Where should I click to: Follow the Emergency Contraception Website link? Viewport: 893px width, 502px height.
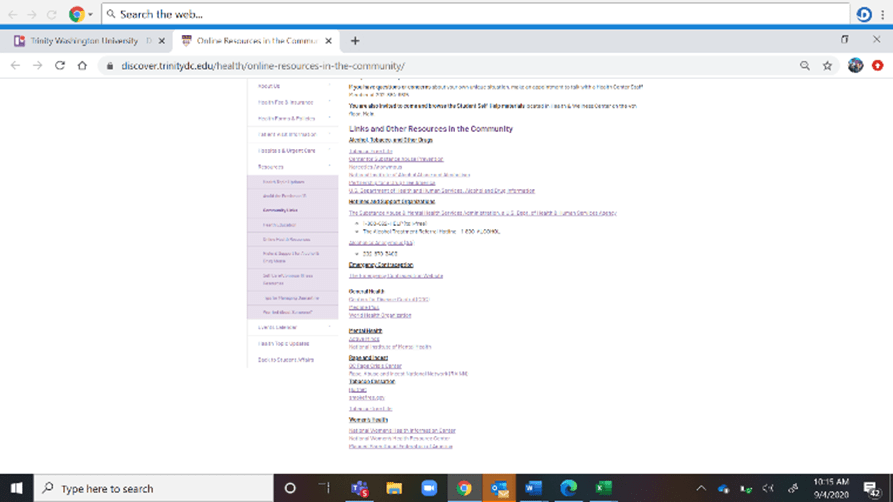tap(396, 276)
